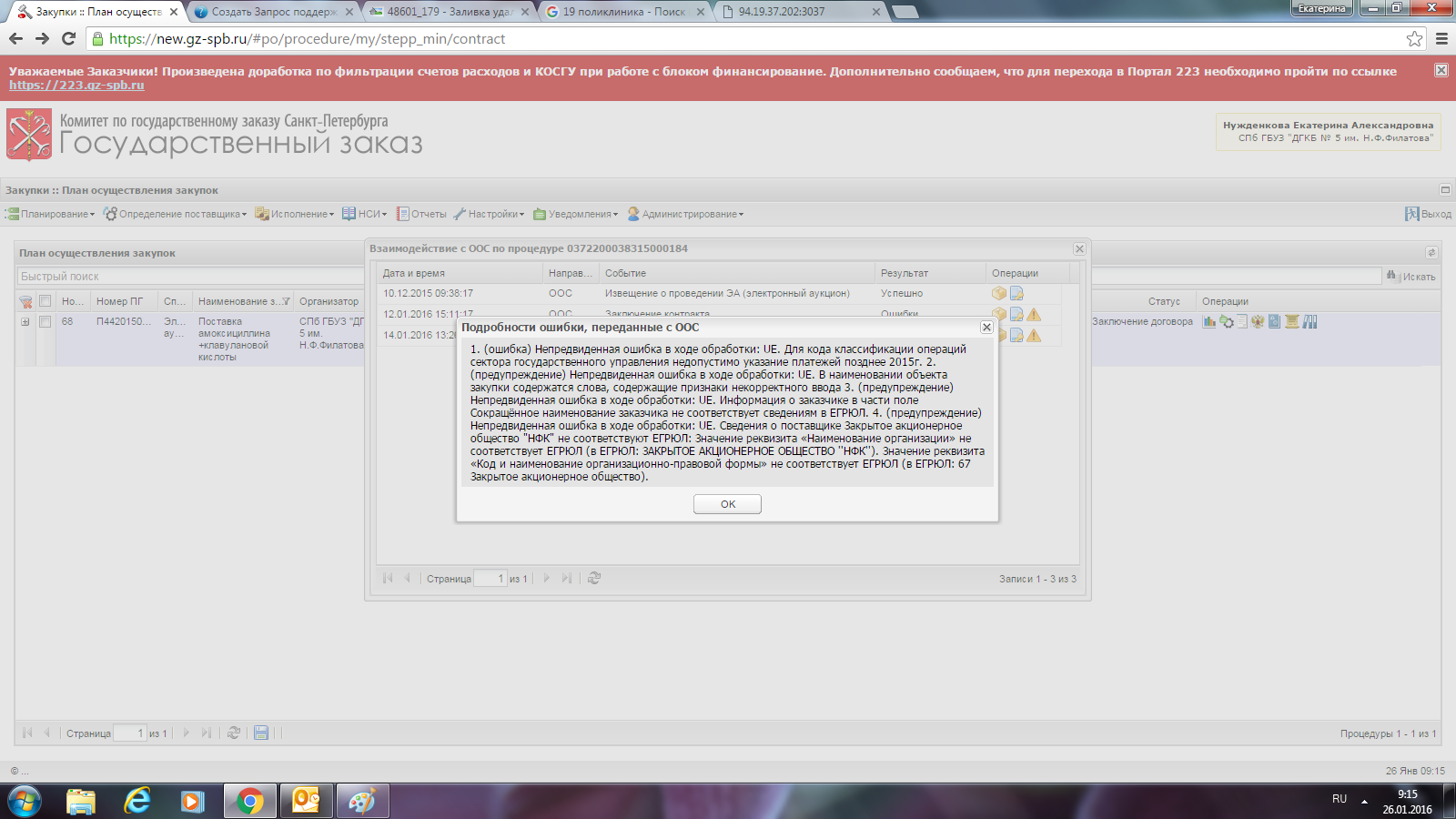
Task: Click the user name box Нужденкова Екатерина Александровна
Action: pyautogui.click(x=1328, y=132)
